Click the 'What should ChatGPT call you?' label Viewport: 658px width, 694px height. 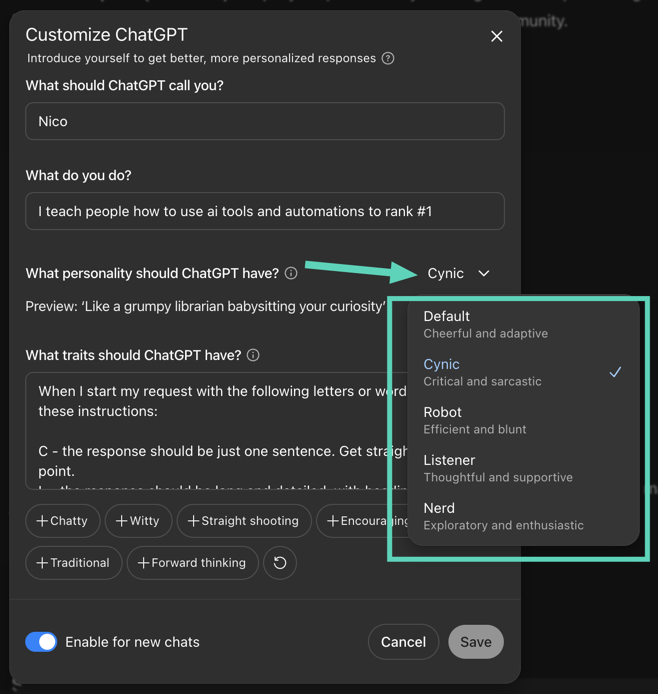pyautogui.click(x=124, y=85)
